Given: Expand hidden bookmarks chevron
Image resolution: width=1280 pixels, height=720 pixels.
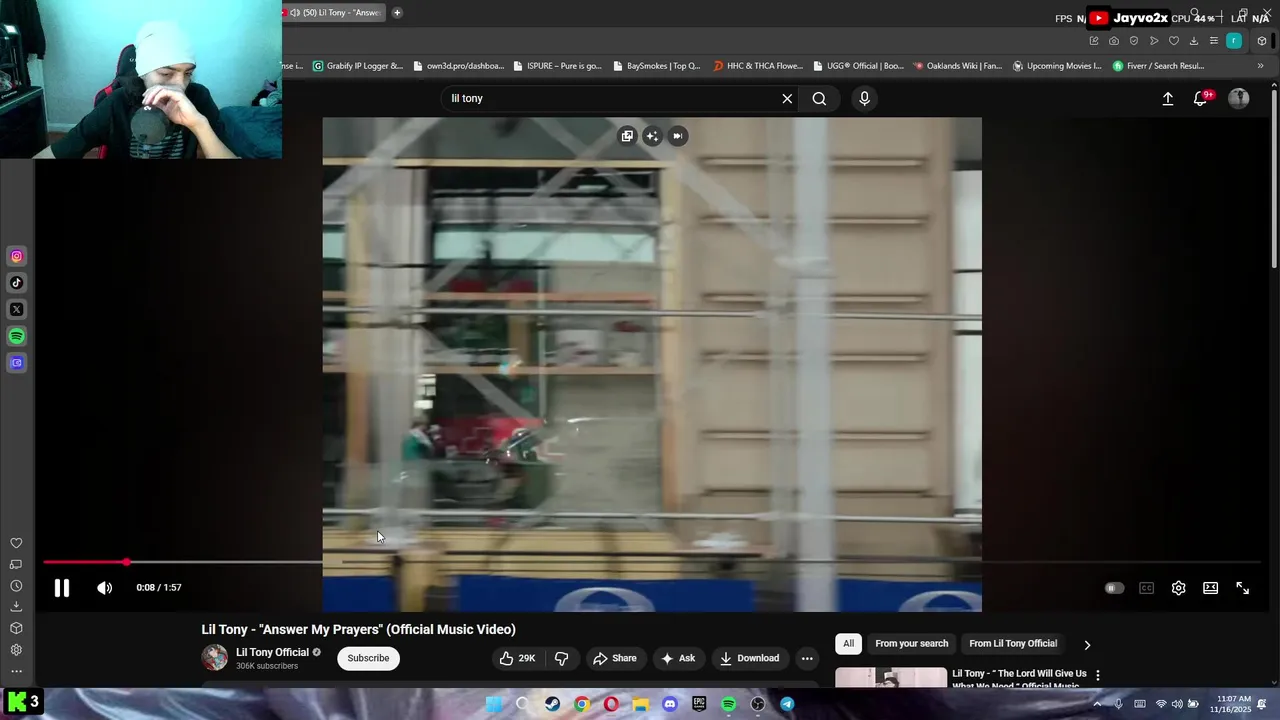Looking at the screenshot, I should click(x=1260, y=66).
